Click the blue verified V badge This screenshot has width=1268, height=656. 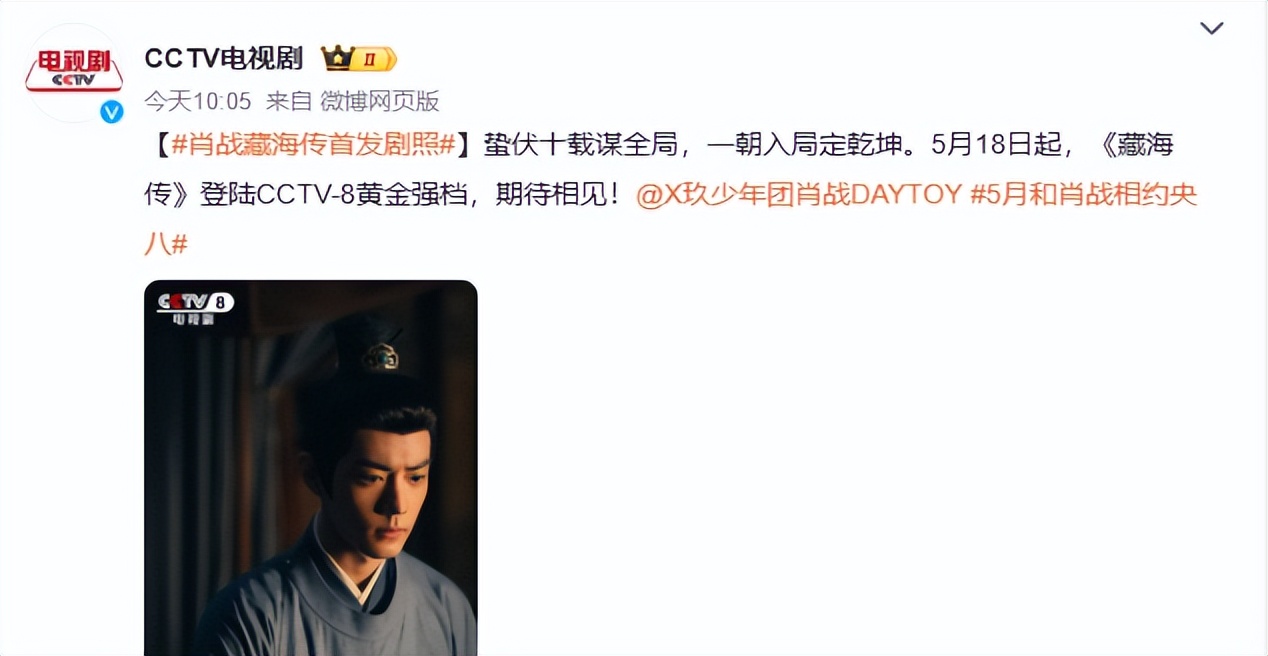point(112,112)
